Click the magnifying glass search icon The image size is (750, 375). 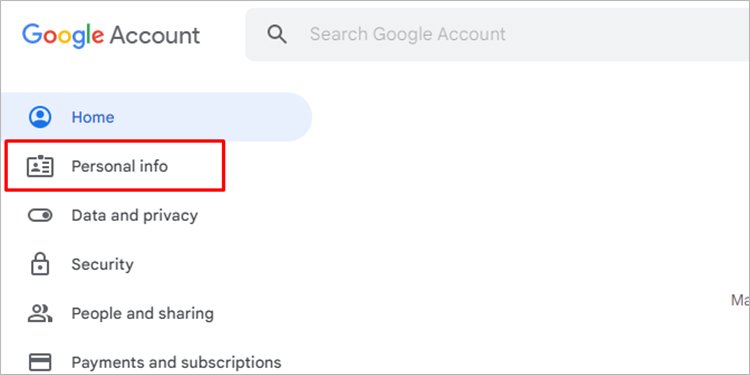click(277, 34)
